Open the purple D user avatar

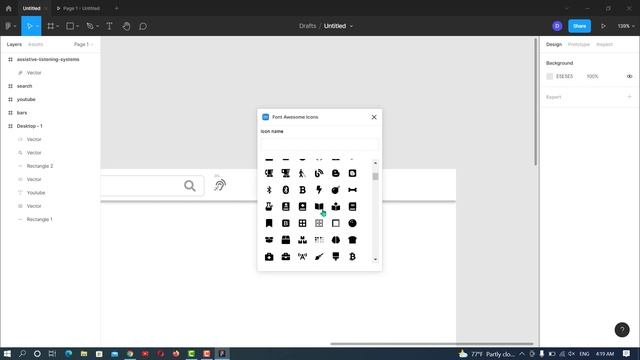pyautogui.click(x=557, y=26)
